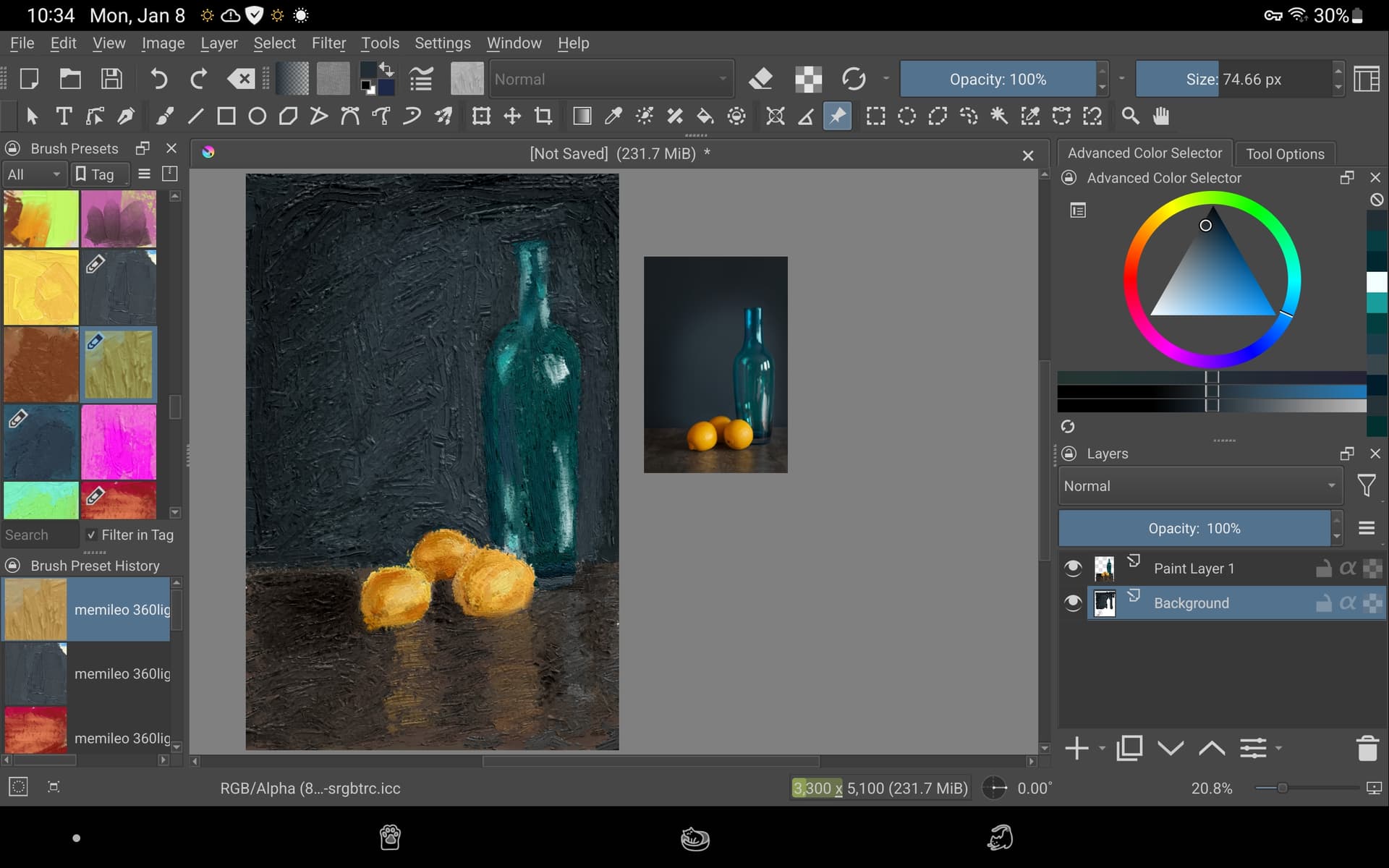The height and width of the screenshot is (868, 1389).
Task: Choose the Fill bucket tool
Action: click(x=705, y=116)
